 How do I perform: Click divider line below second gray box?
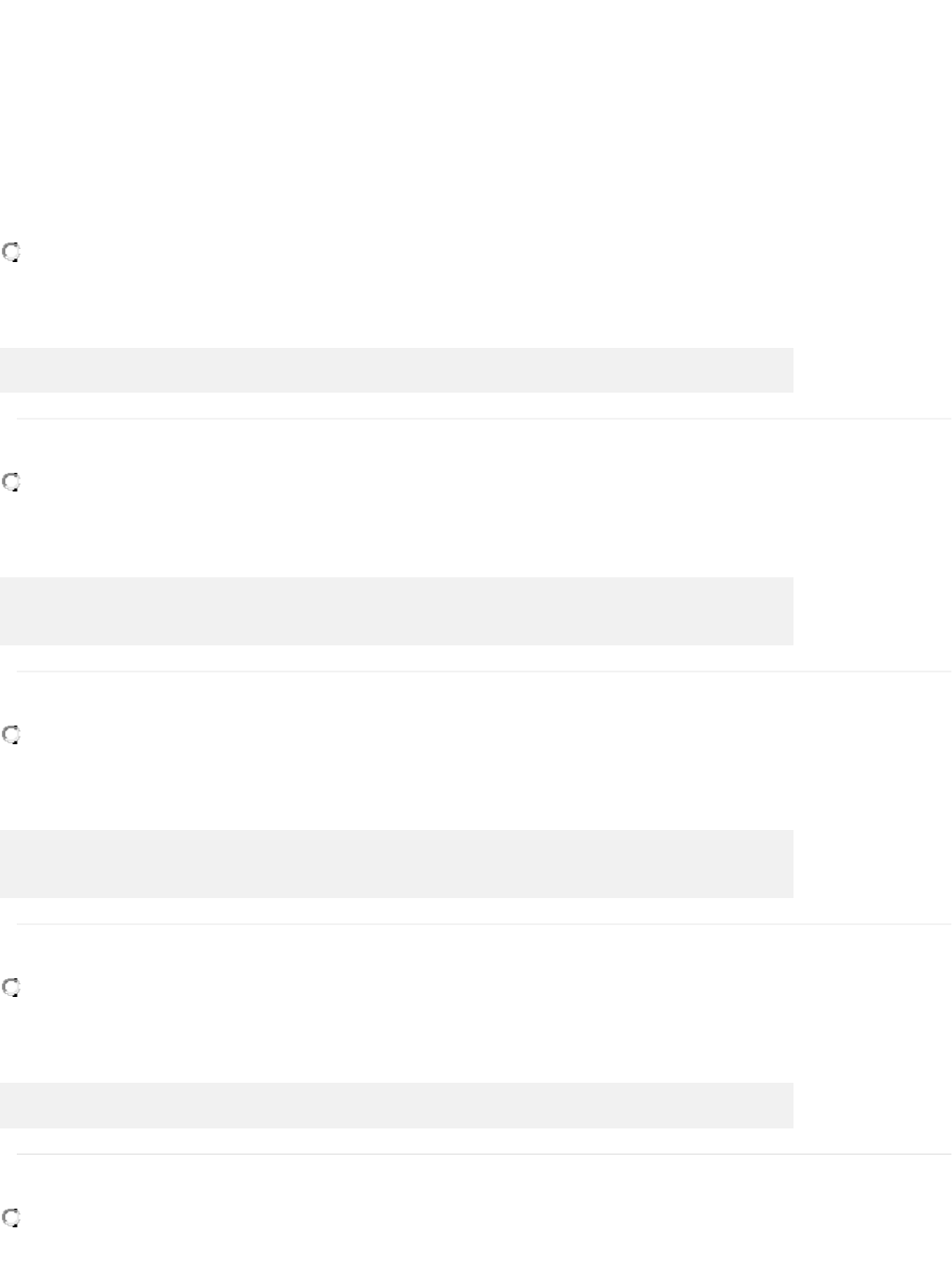pos(484,671)
